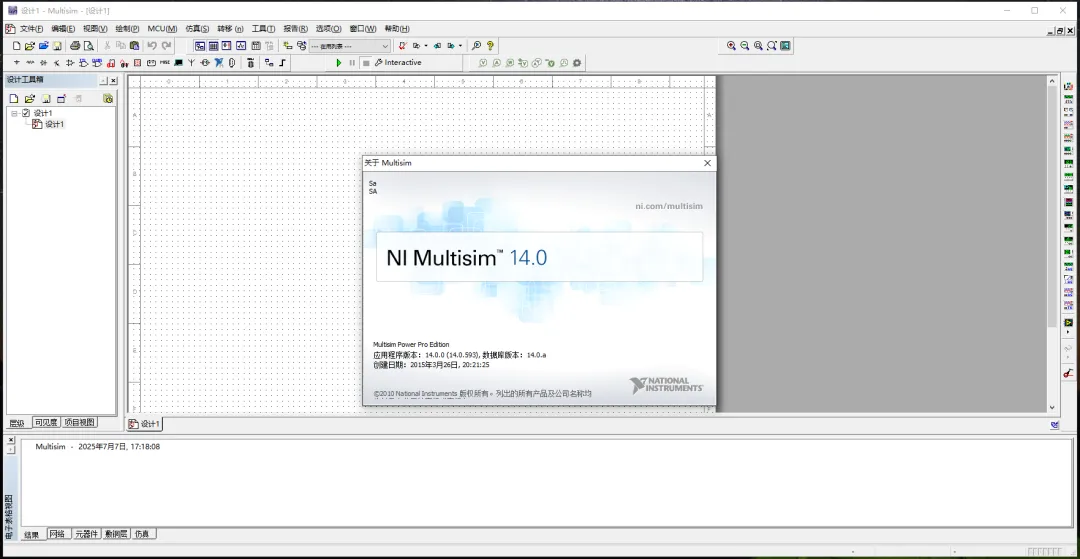The width and height of the screenshot is (1080, 559).
Task: Click the Grapher icon in the toolbar
Action: pyautogui.click(x=240, y=46)
